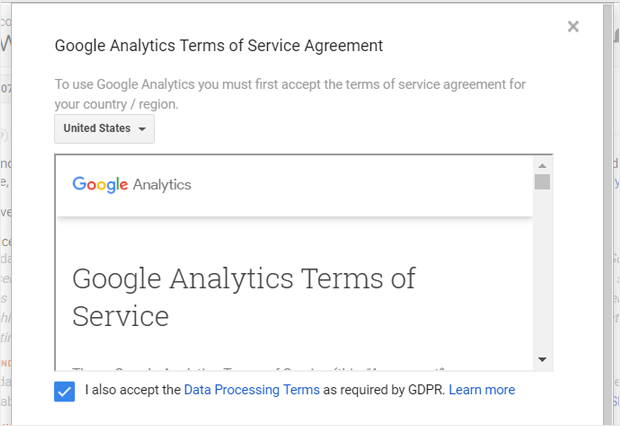The width and height of the screenshot is (620, 426).
Task: Click the Analytics wordmark beside Google logo
Action: pos(162,185)
